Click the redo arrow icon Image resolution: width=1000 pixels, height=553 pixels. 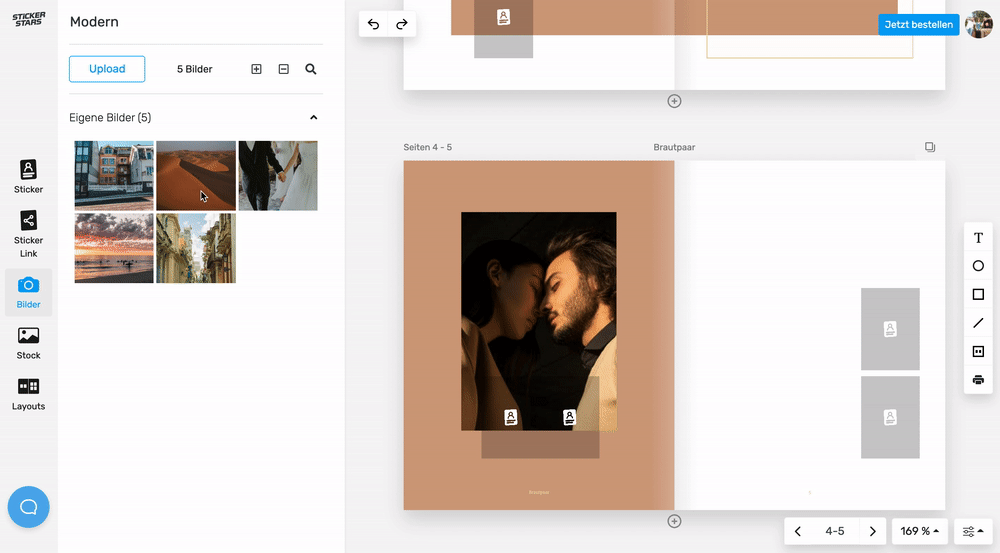pos(402,24)
